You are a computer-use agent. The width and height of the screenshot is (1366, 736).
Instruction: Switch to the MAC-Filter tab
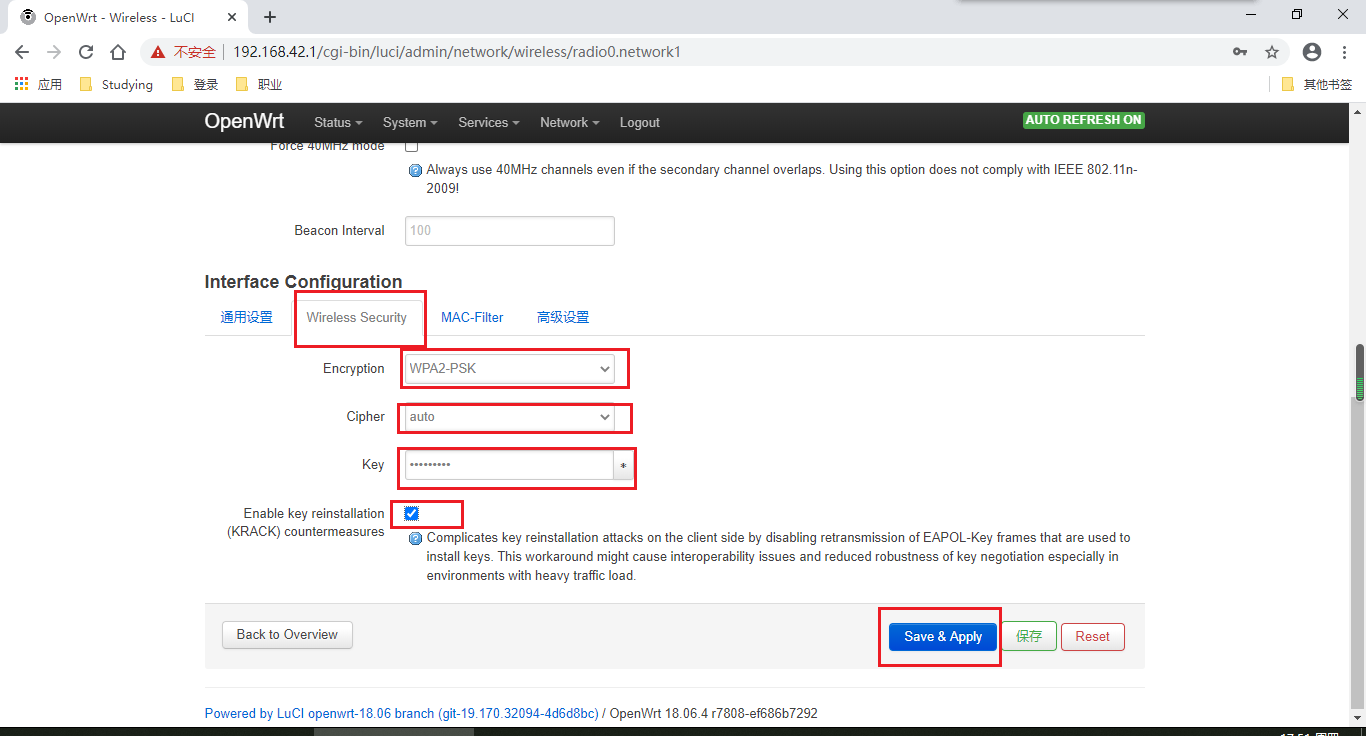tap(472, 317)
